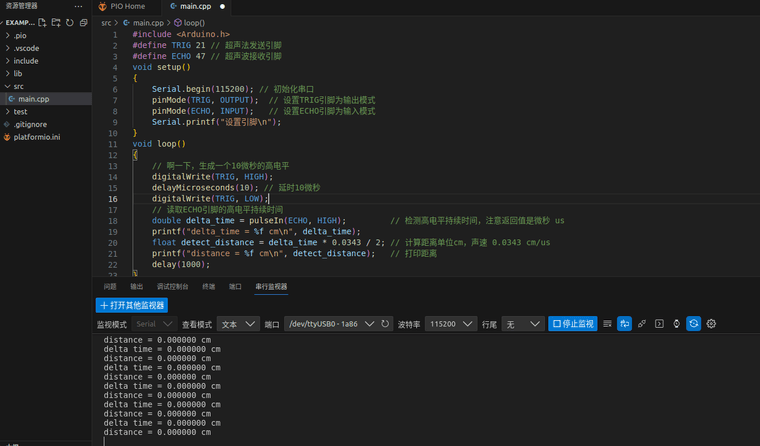Image resolution: width=760 pixels, height=446 pixels.
Task: Open the 监视模式 Serial dropdown
Action: [x=154, y=323]
